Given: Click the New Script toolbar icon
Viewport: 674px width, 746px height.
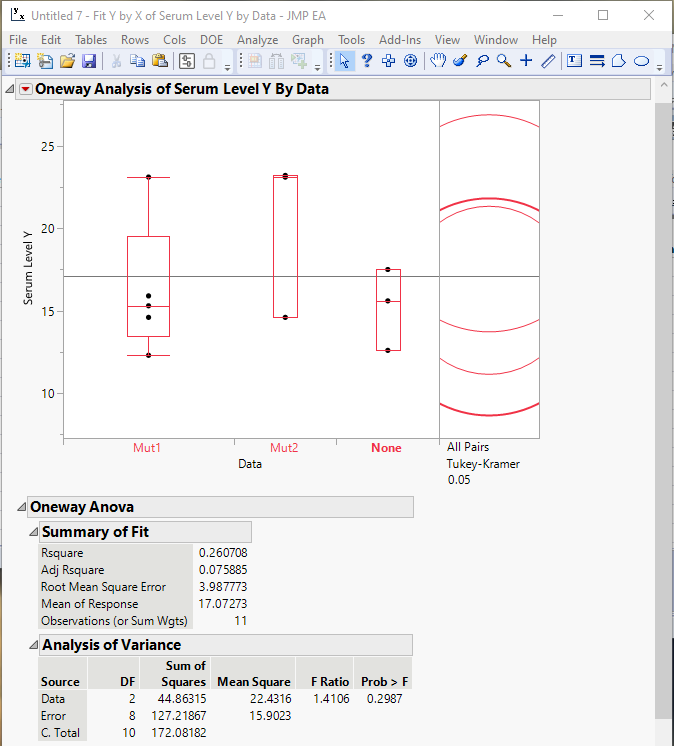Looking at the screenshot, I should coord(45,61).
